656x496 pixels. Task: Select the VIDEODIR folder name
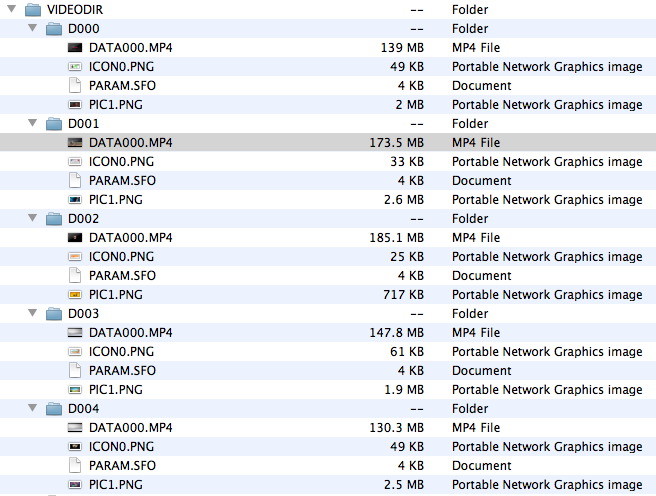click(x=75, y=10)
